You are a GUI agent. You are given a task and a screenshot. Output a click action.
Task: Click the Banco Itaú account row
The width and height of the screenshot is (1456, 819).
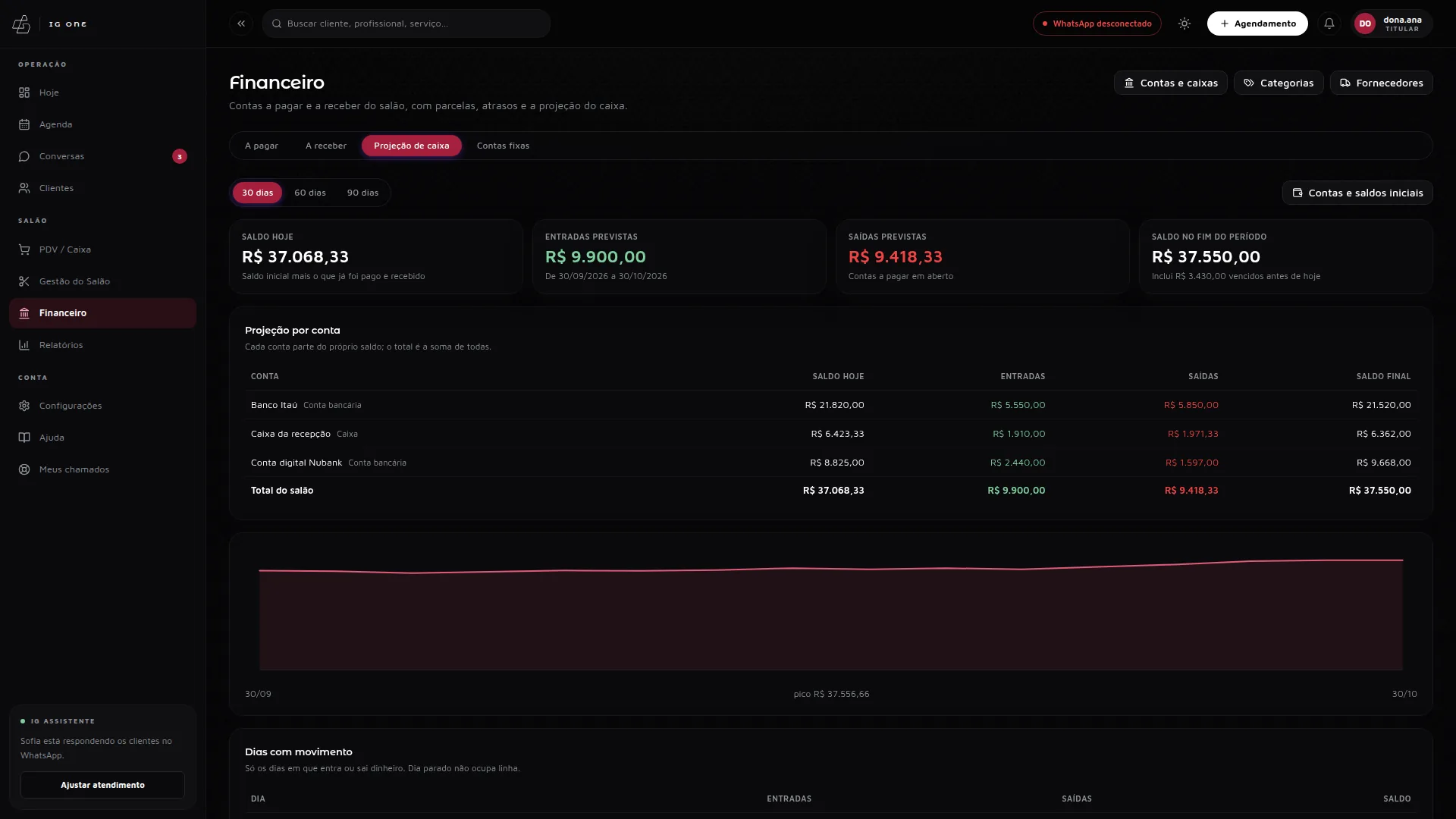click(x=830, y=405)
